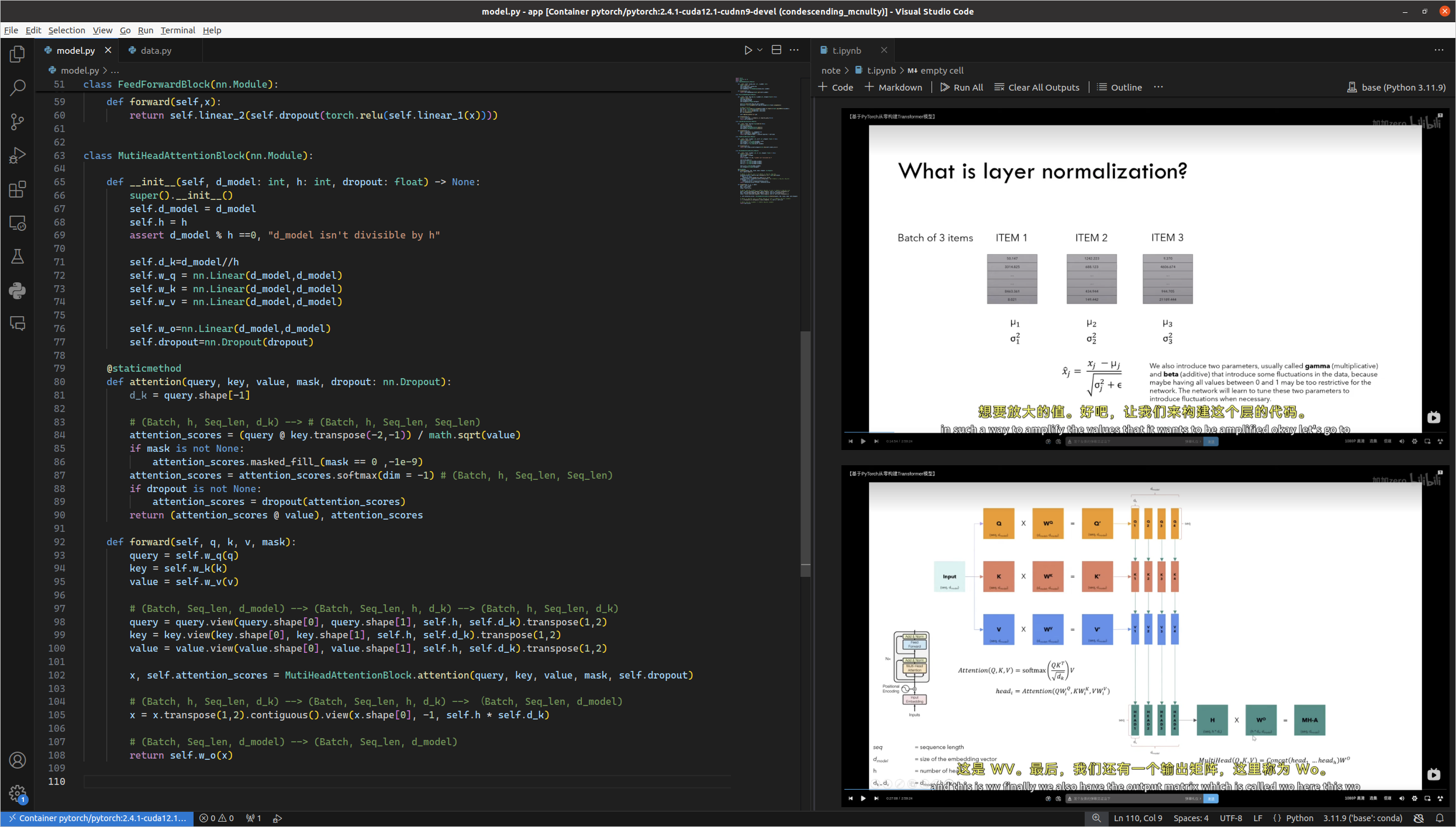
Task: Click bottom video progress bar
Action: pyautogui.click(x=1111, y=788)
